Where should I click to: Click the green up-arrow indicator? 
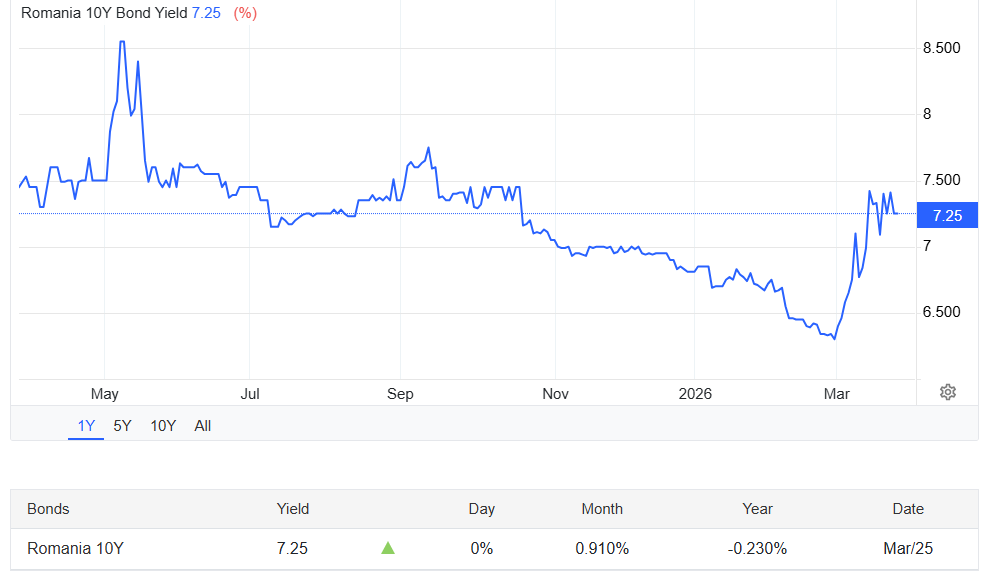[388, 548]
